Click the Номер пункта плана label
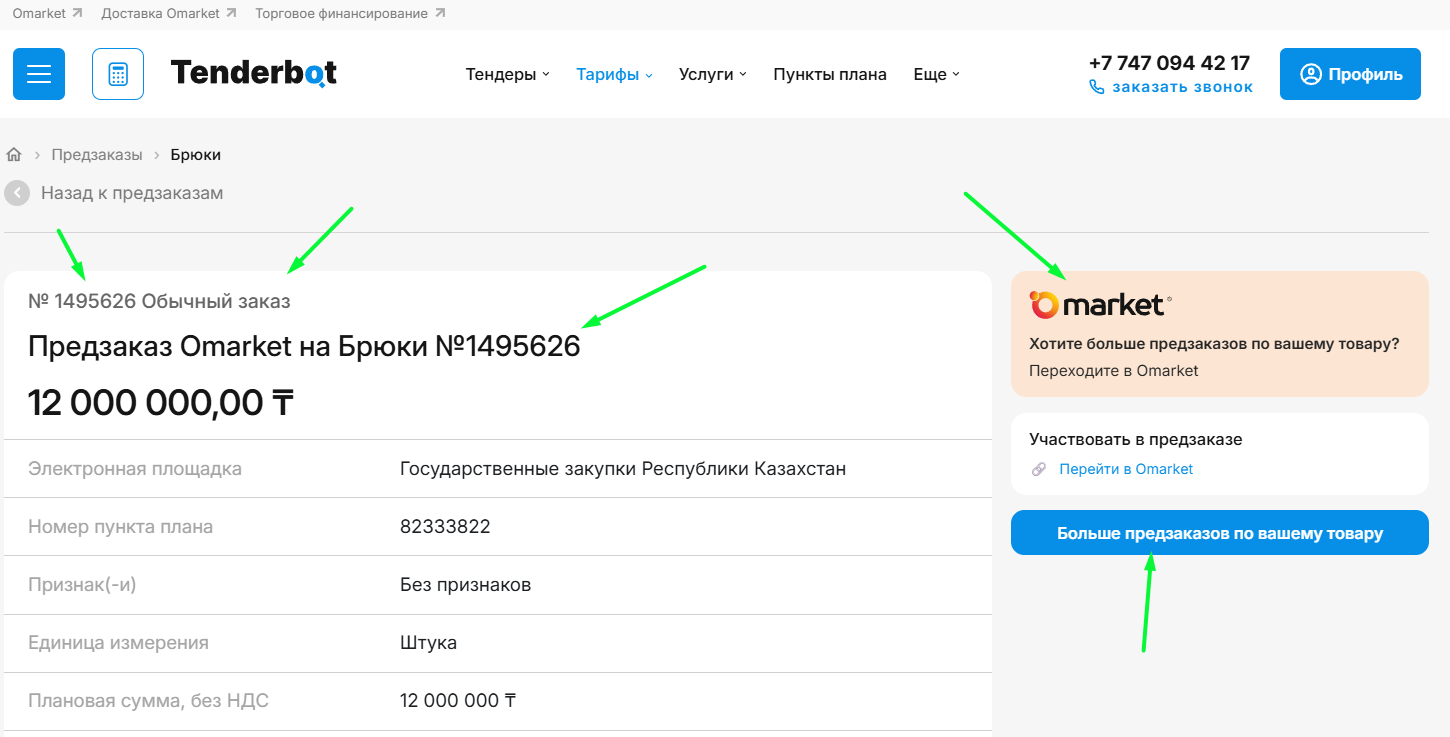Image resolution: width=1450 pixels, height=737 pixels. coord(120,527)
